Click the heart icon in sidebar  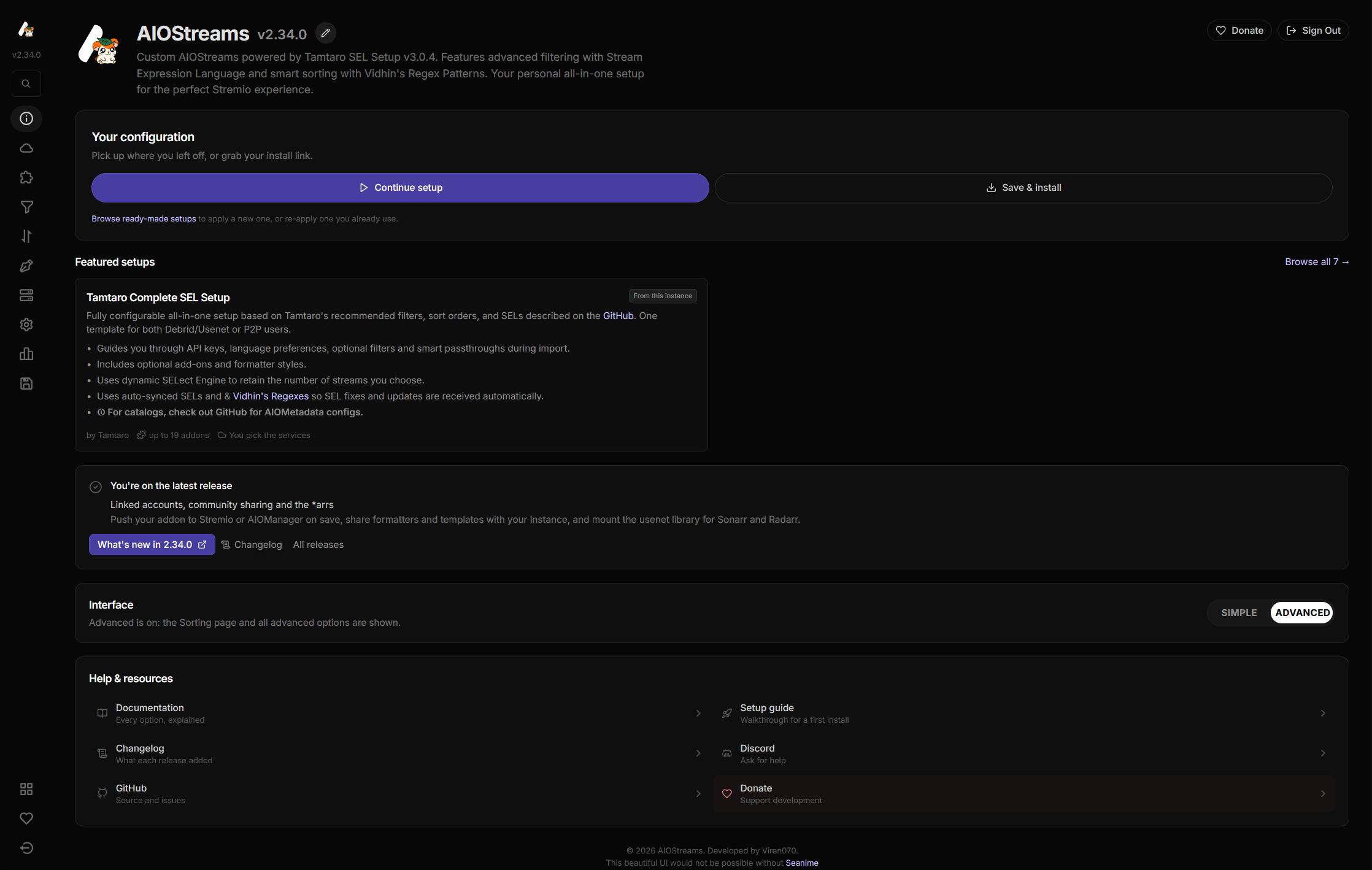click(26, 818)
